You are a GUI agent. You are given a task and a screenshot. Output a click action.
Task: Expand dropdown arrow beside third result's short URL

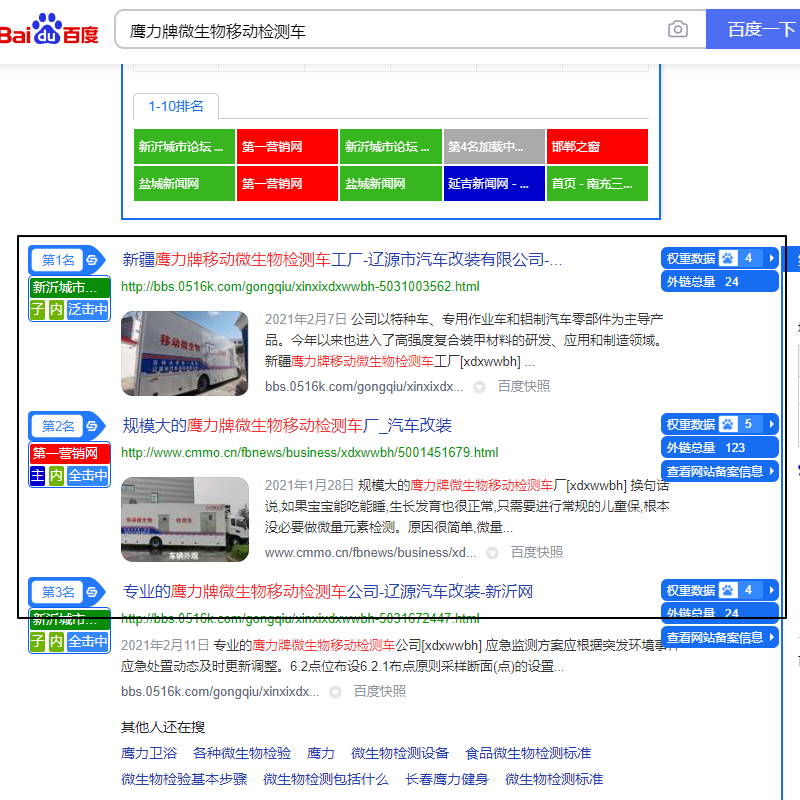point(335,692)
